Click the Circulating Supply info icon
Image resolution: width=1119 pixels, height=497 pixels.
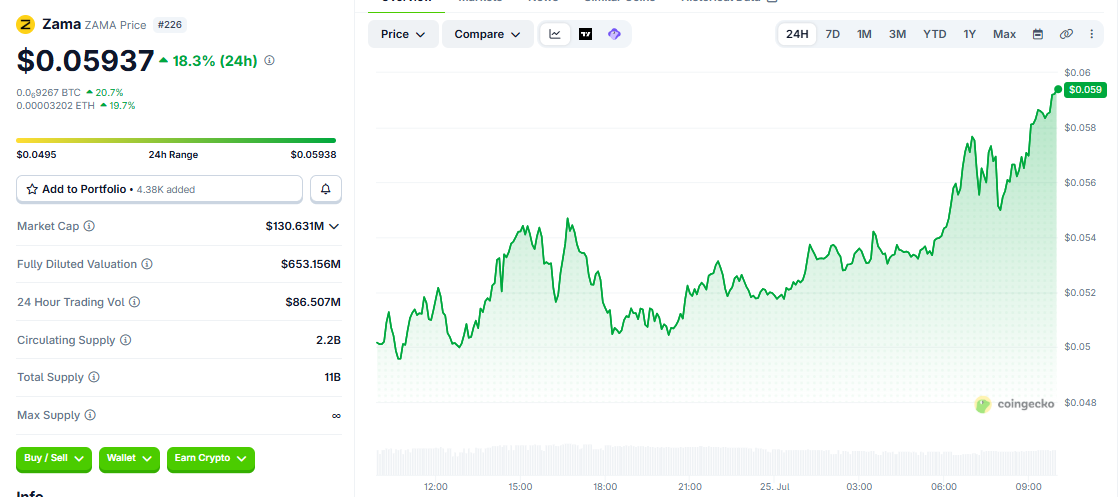click(x=125, y=340)
